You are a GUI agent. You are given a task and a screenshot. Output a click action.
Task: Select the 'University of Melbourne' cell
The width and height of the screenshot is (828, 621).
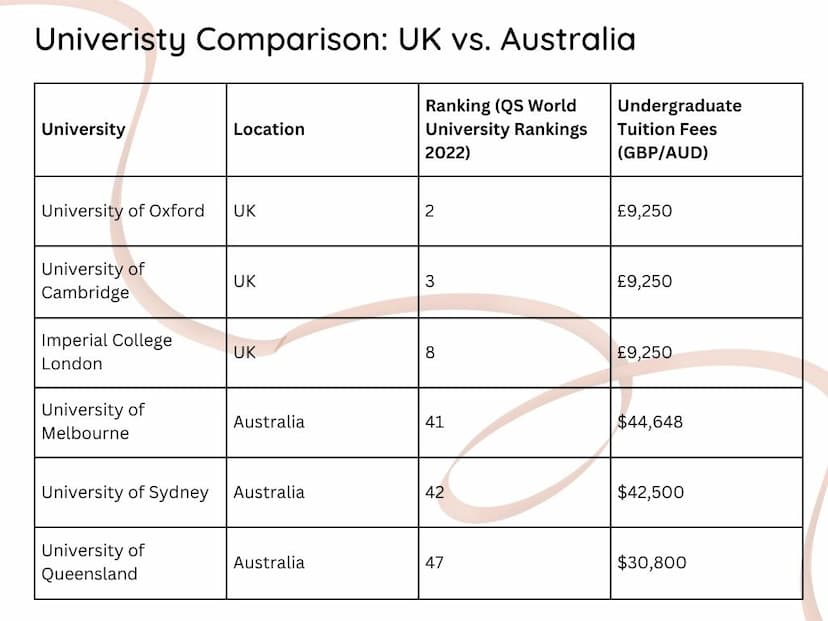(x=130, y=422)
